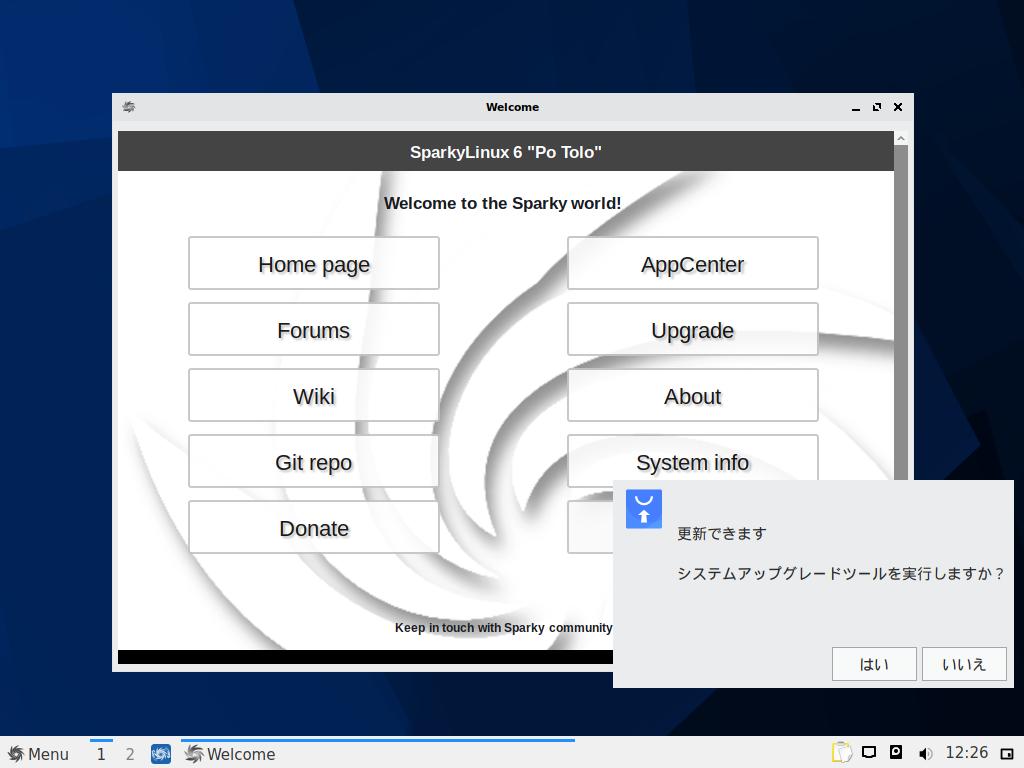The height and width of the screenshot is (768, 1024).
Task: Decline the upgrade prompt with いいえ
Action: click(x=964, y=664)
